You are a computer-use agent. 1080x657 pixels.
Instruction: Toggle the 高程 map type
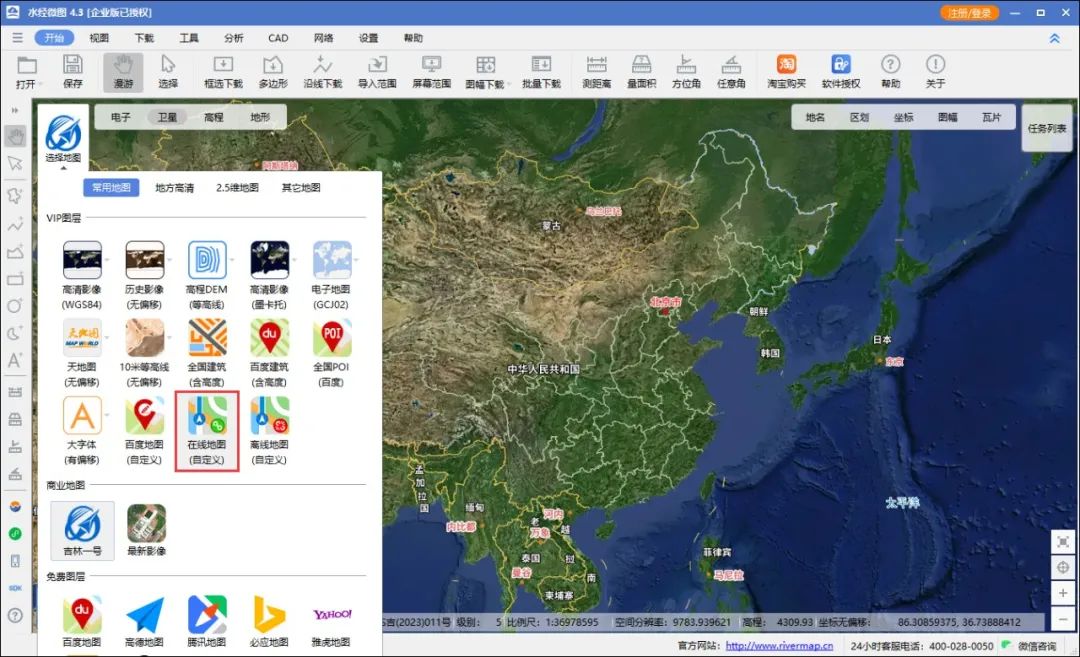click(x=214, y=118)
